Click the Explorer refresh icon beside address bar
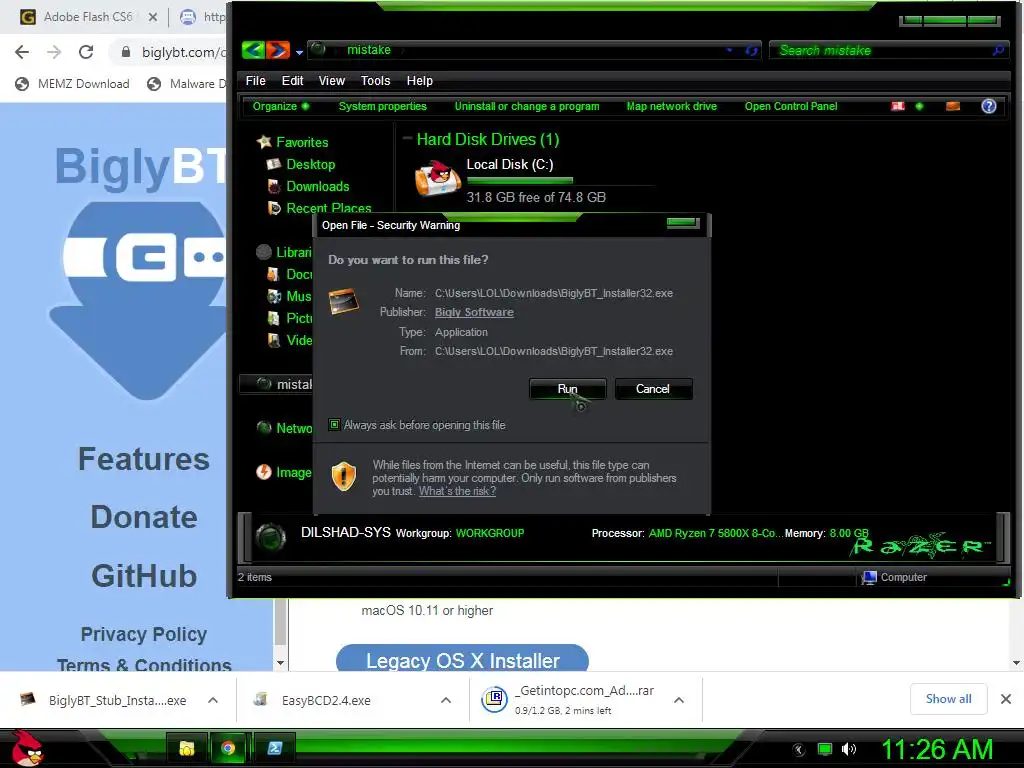This screenshot has width=1024, height=768. pos(751,50)
